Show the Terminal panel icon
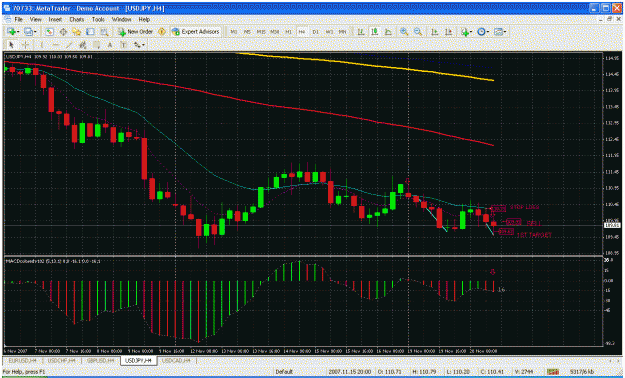Screen dimensions: 625x378 click(90, 32)
